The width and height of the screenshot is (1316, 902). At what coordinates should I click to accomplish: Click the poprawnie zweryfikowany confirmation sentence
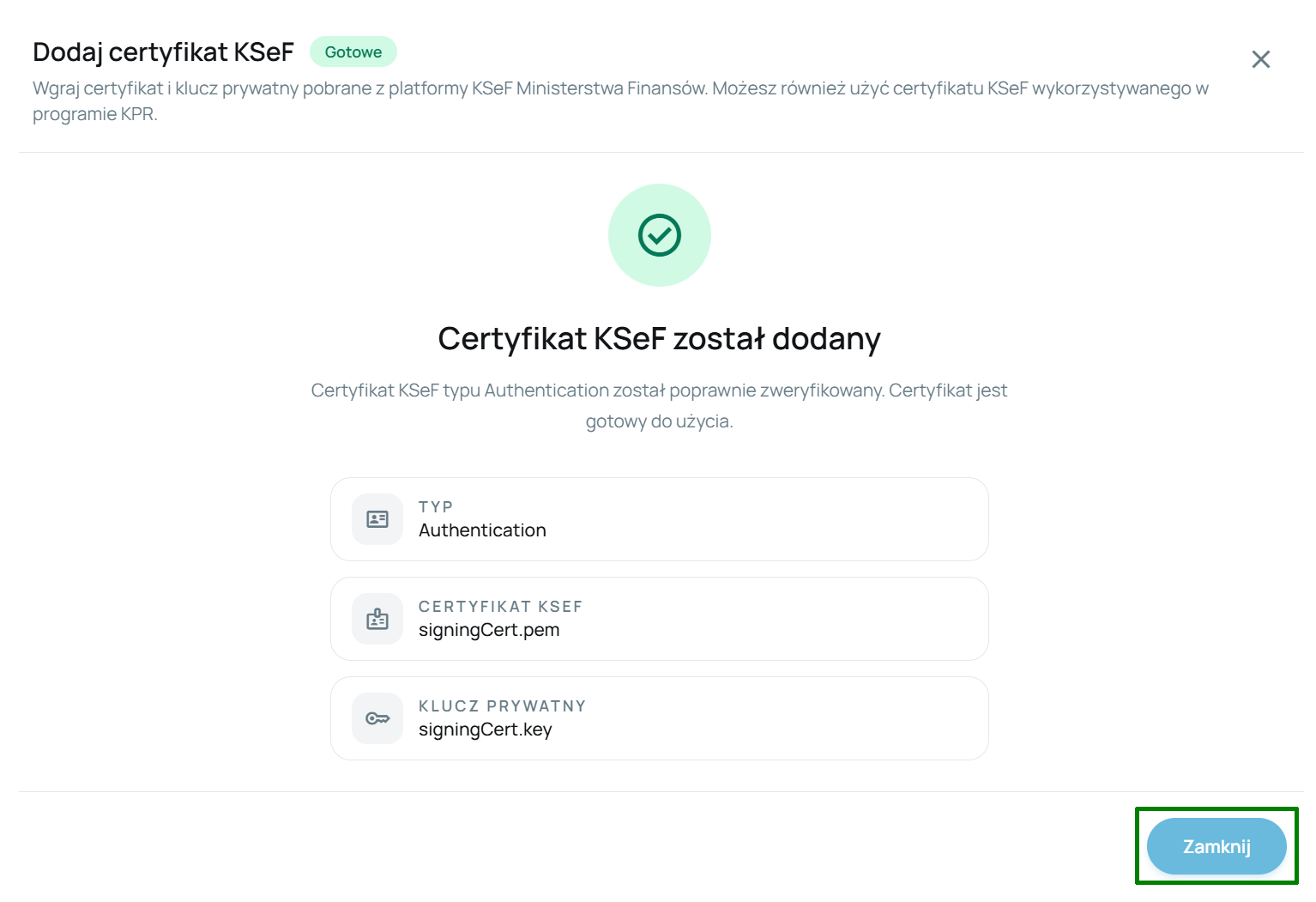pos(659,390)
